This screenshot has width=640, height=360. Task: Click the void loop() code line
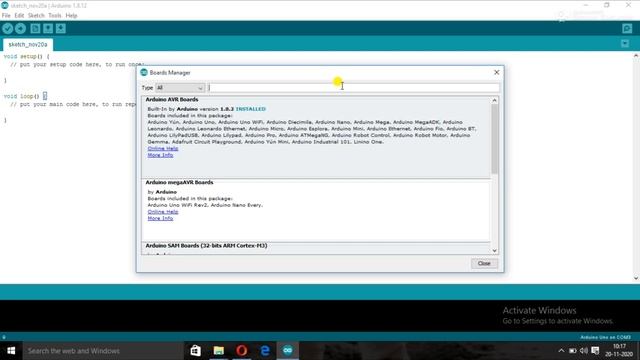click(x=25, y=96)
